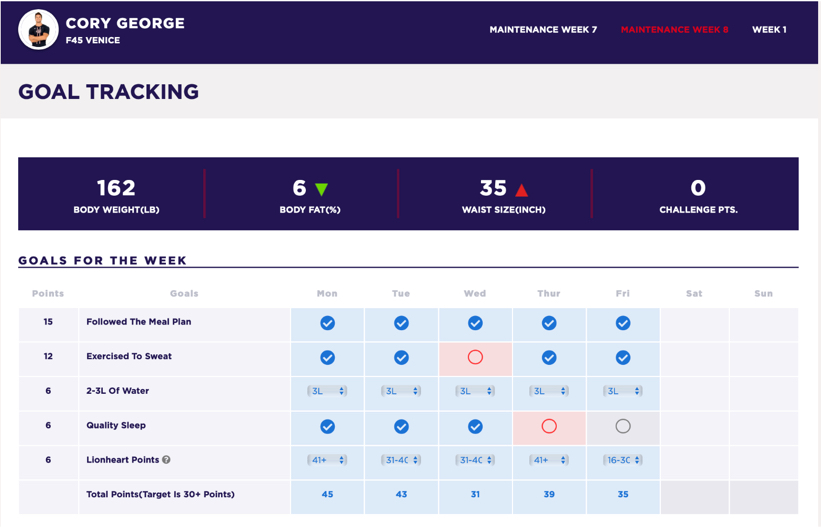Image resolution: width=821 pixels, height=528 pixels.
Task: Uncheck Followed The Meal Plan for Thursday
Action: click(x=549, y=323)
